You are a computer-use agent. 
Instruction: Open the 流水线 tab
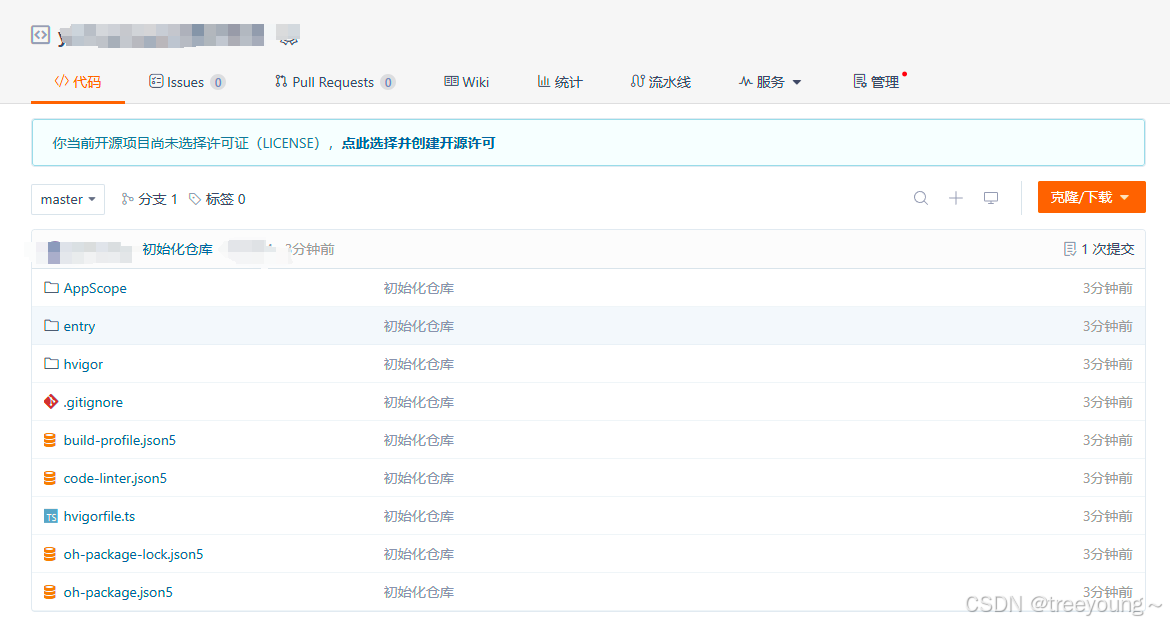pos(660,82)
